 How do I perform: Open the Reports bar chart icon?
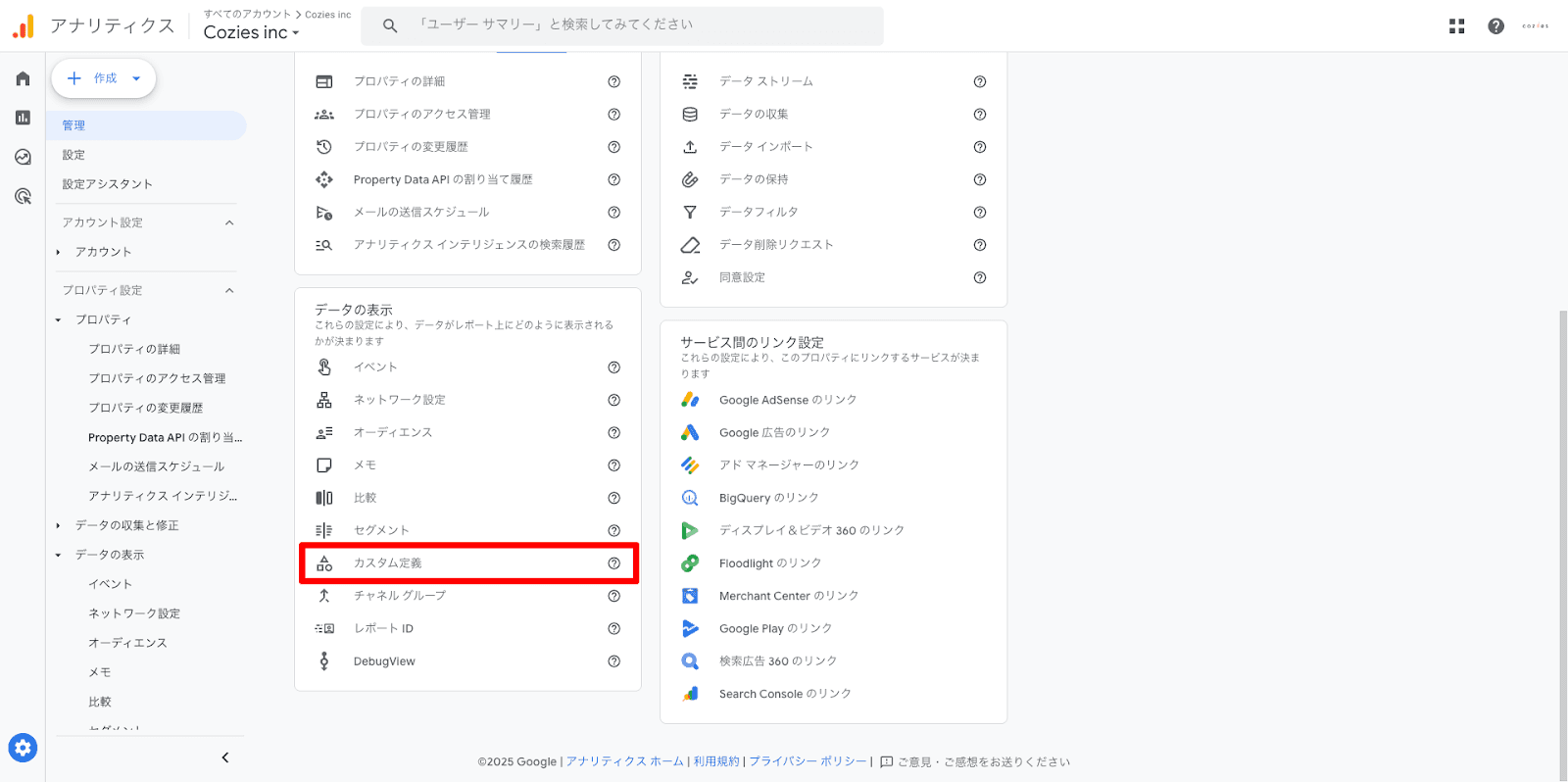[x=23, y=118]
